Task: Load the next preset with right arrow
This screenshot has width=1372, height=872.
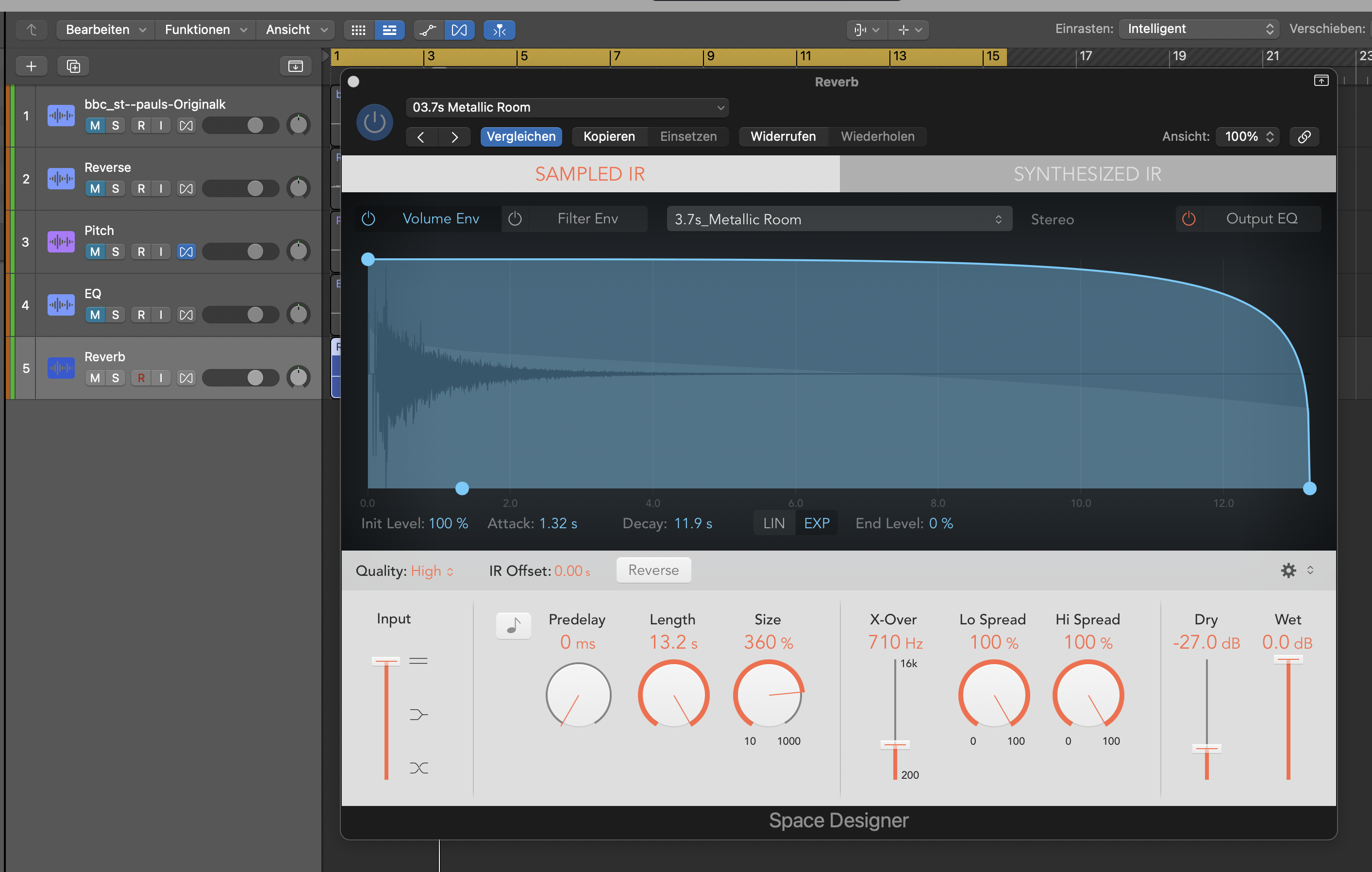Action: pos(454,137)
